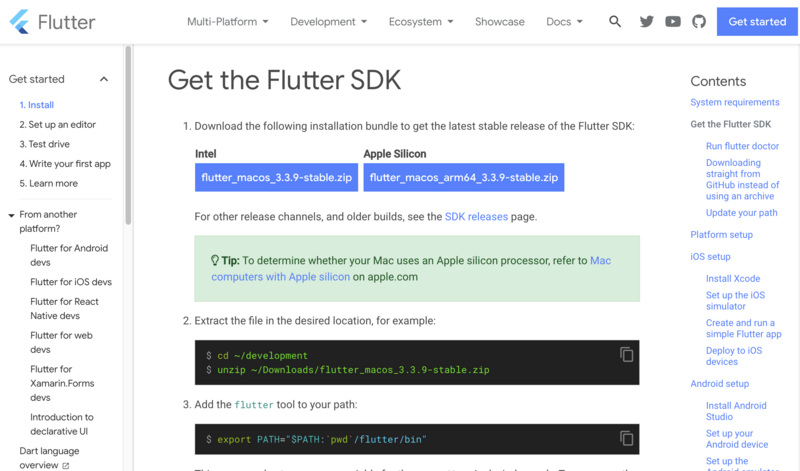Click the inline flutter code word
800x471 pixels.
pos(254,405)
